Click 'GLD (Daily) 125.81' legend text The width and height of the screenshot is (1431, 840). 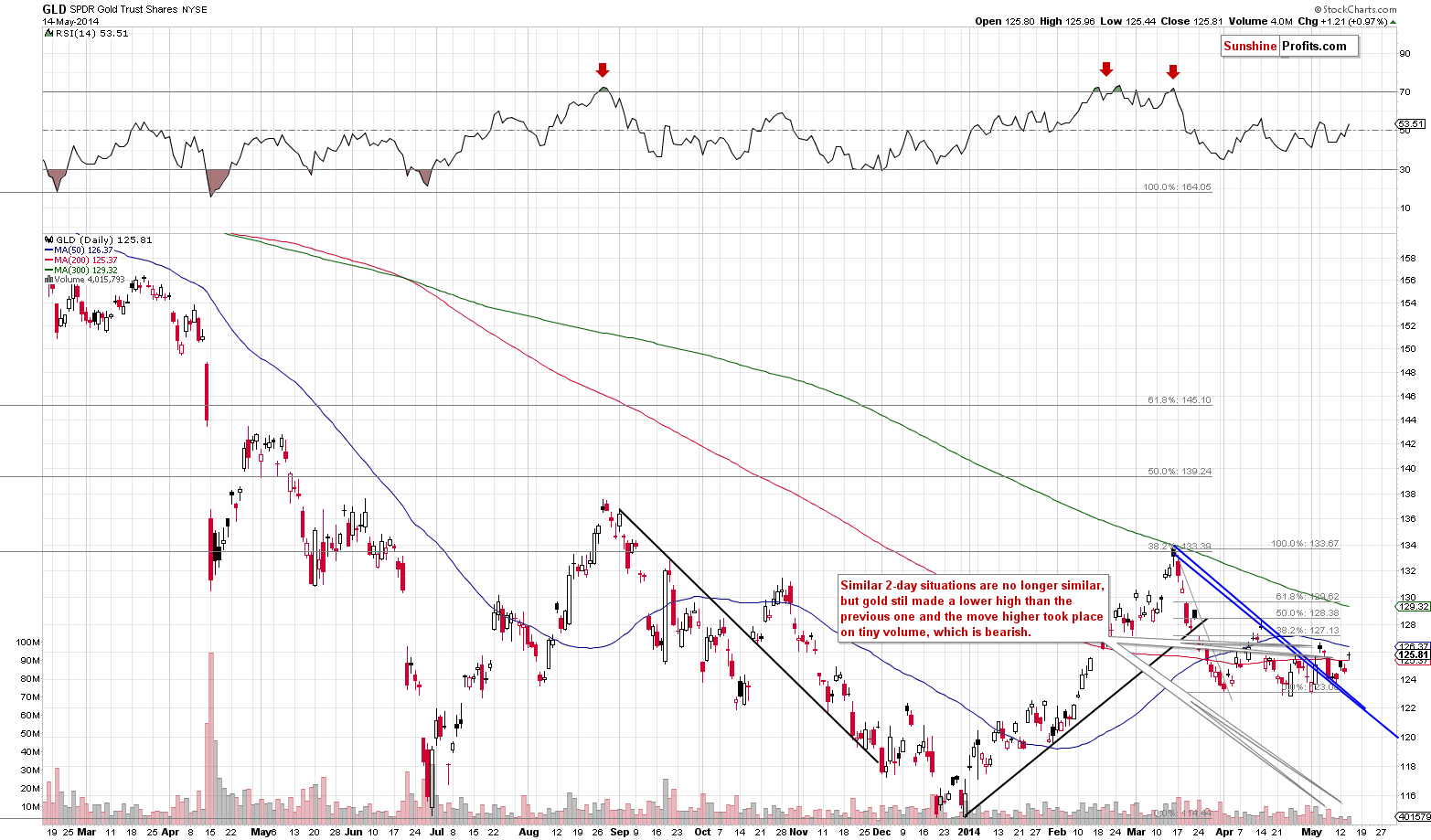click(104, 239)
